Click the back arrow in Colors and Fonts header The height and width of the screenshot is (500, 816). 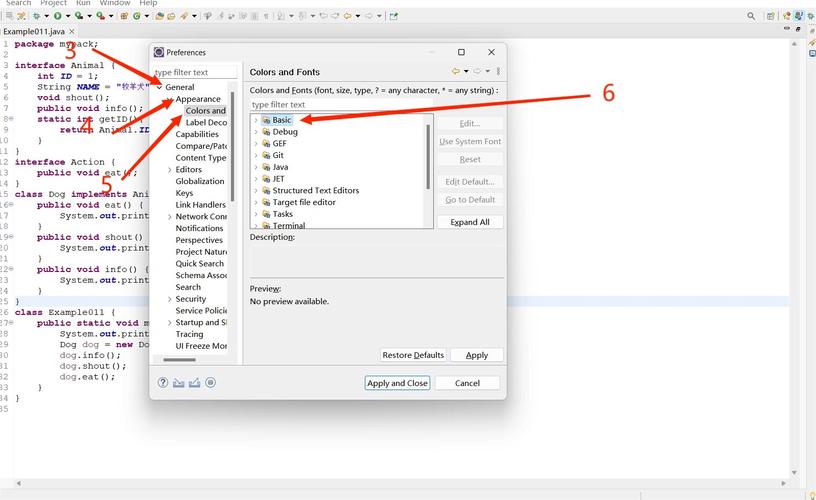point(455,72)
